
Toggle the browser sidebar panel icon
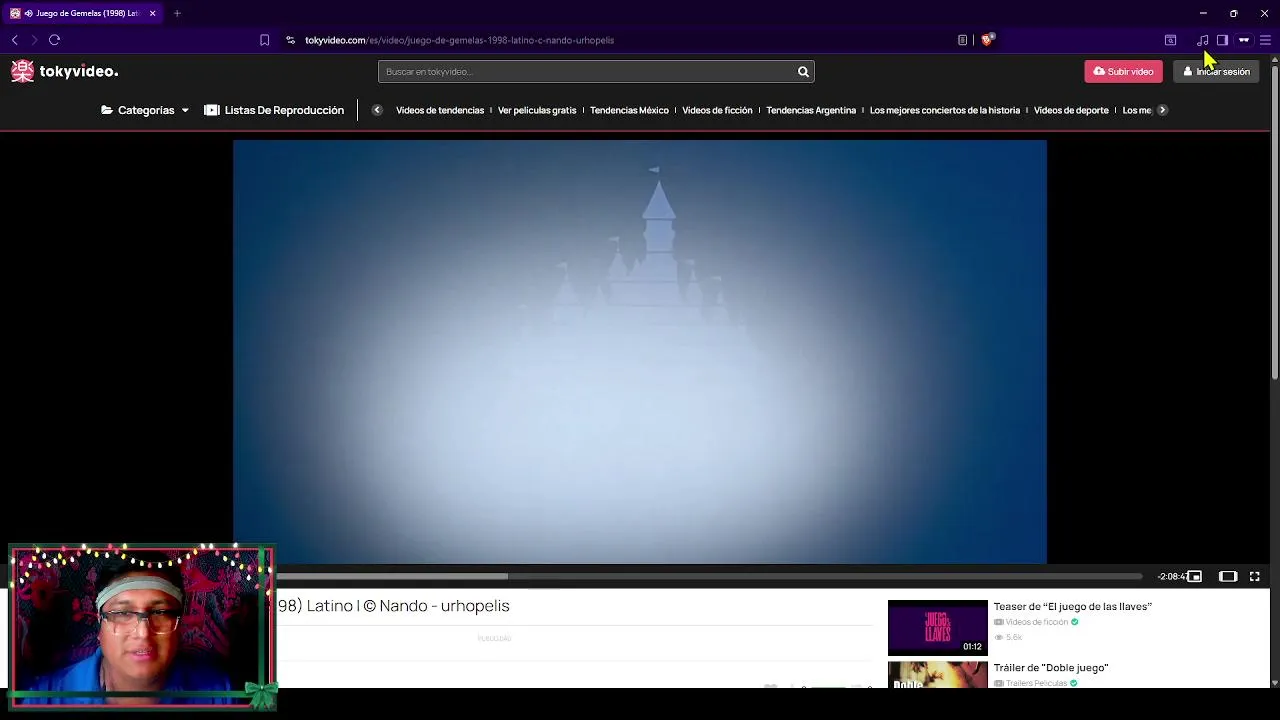tap(1222, 40)
